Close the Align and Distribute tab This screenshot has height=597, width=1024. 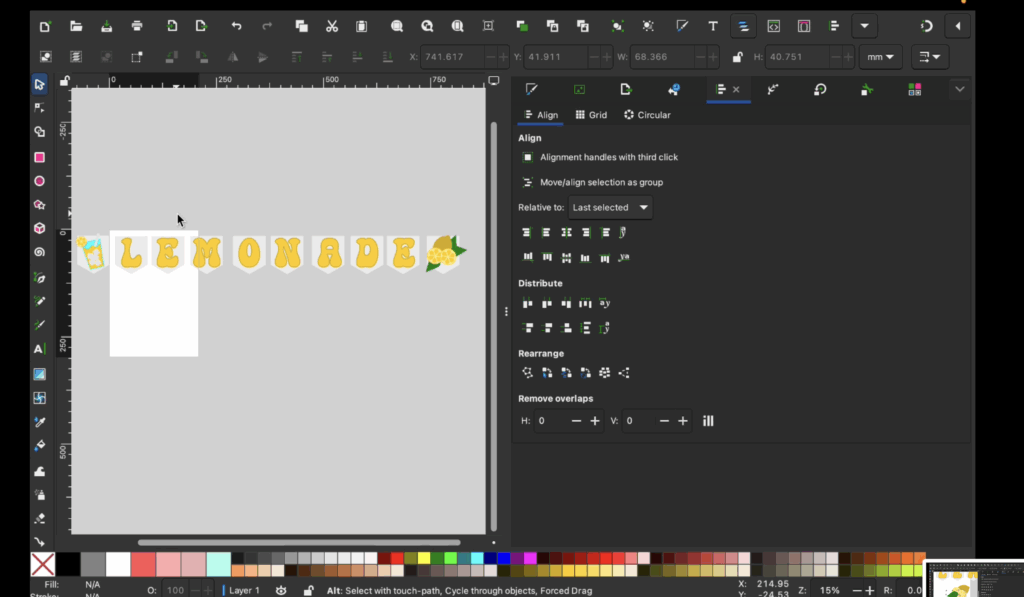[736, 89]
